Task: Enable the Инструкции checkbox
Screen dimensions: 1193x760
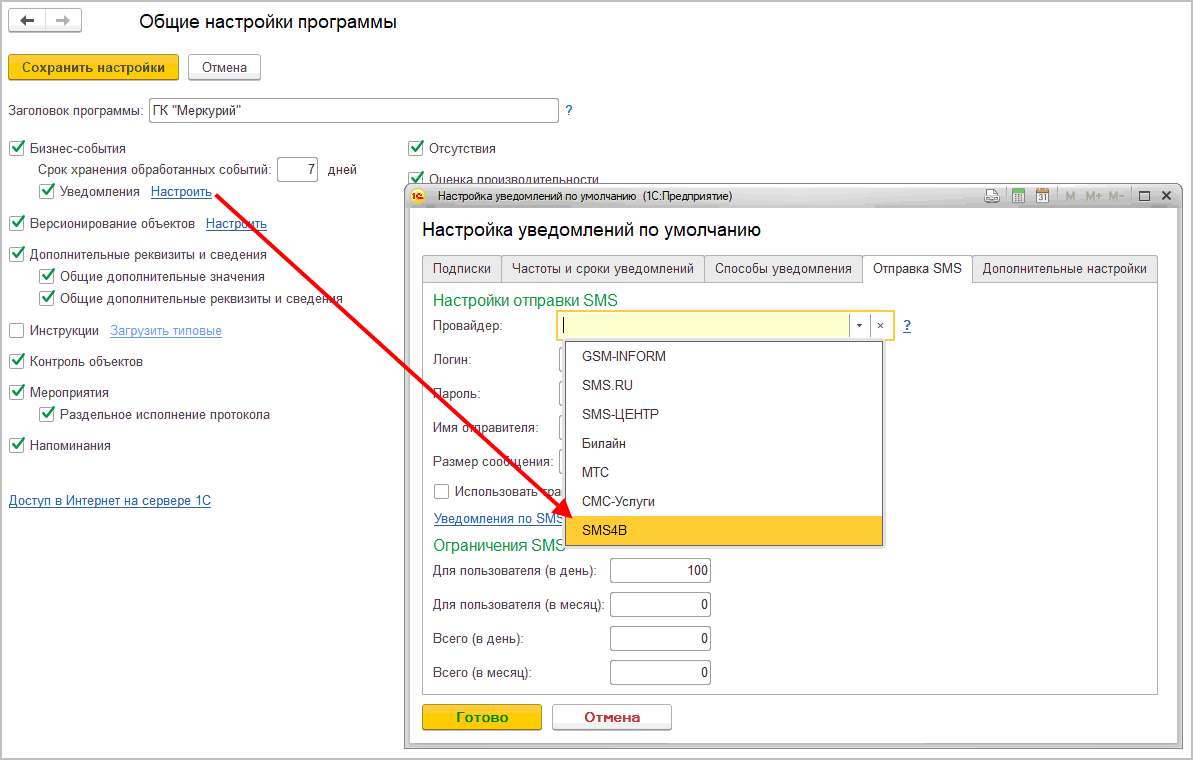Action: coord(17,330)
